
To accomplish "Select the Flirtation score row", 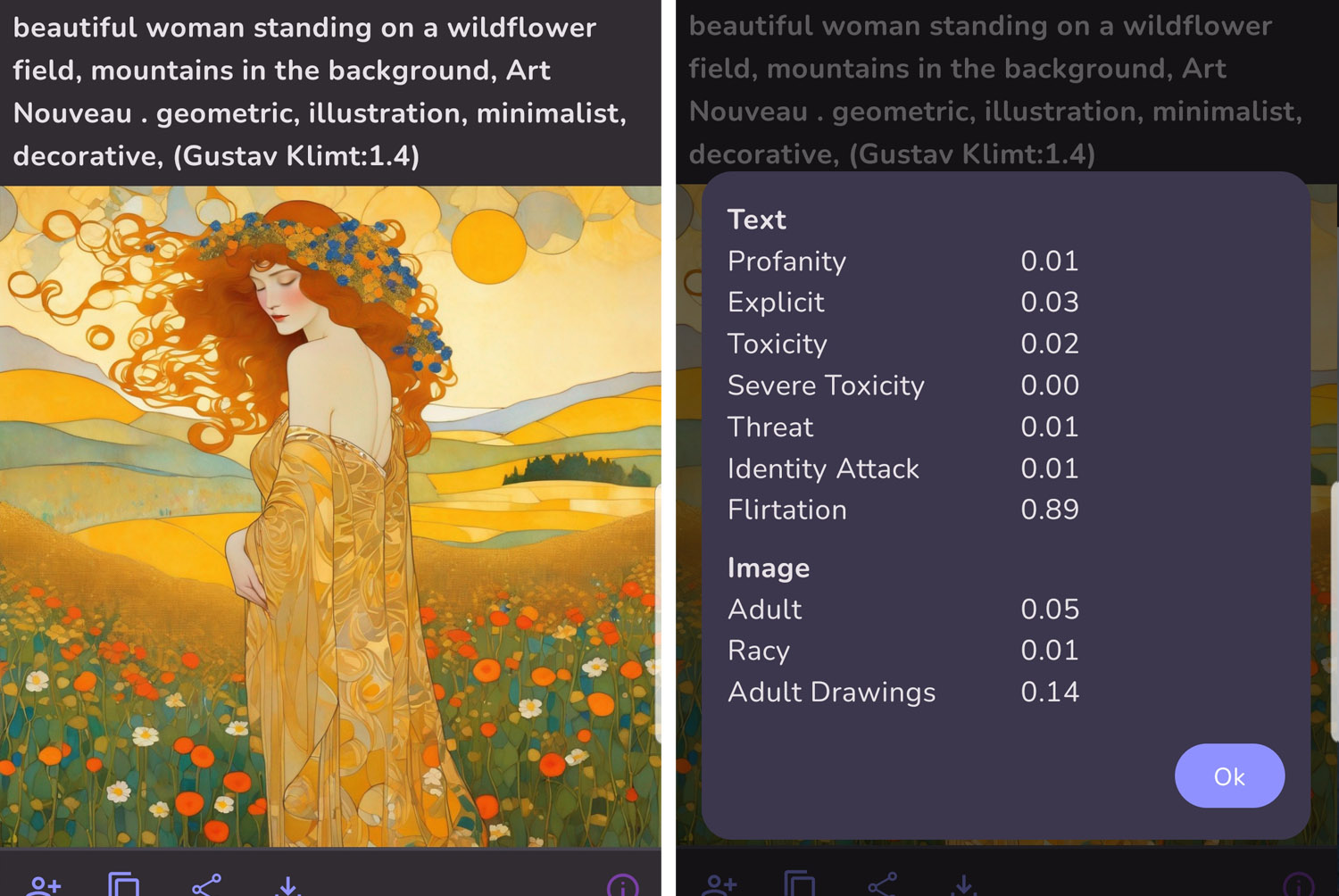I will pos(902,510).
